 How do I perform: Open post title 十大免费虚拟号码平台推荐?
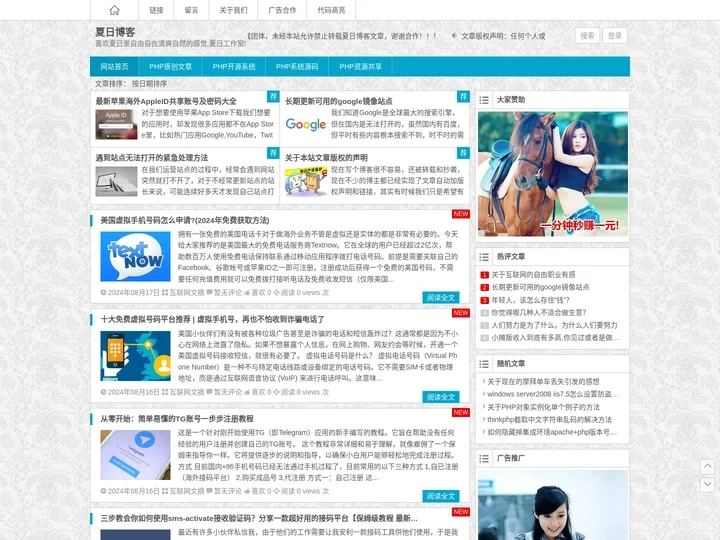click(213, 319)
